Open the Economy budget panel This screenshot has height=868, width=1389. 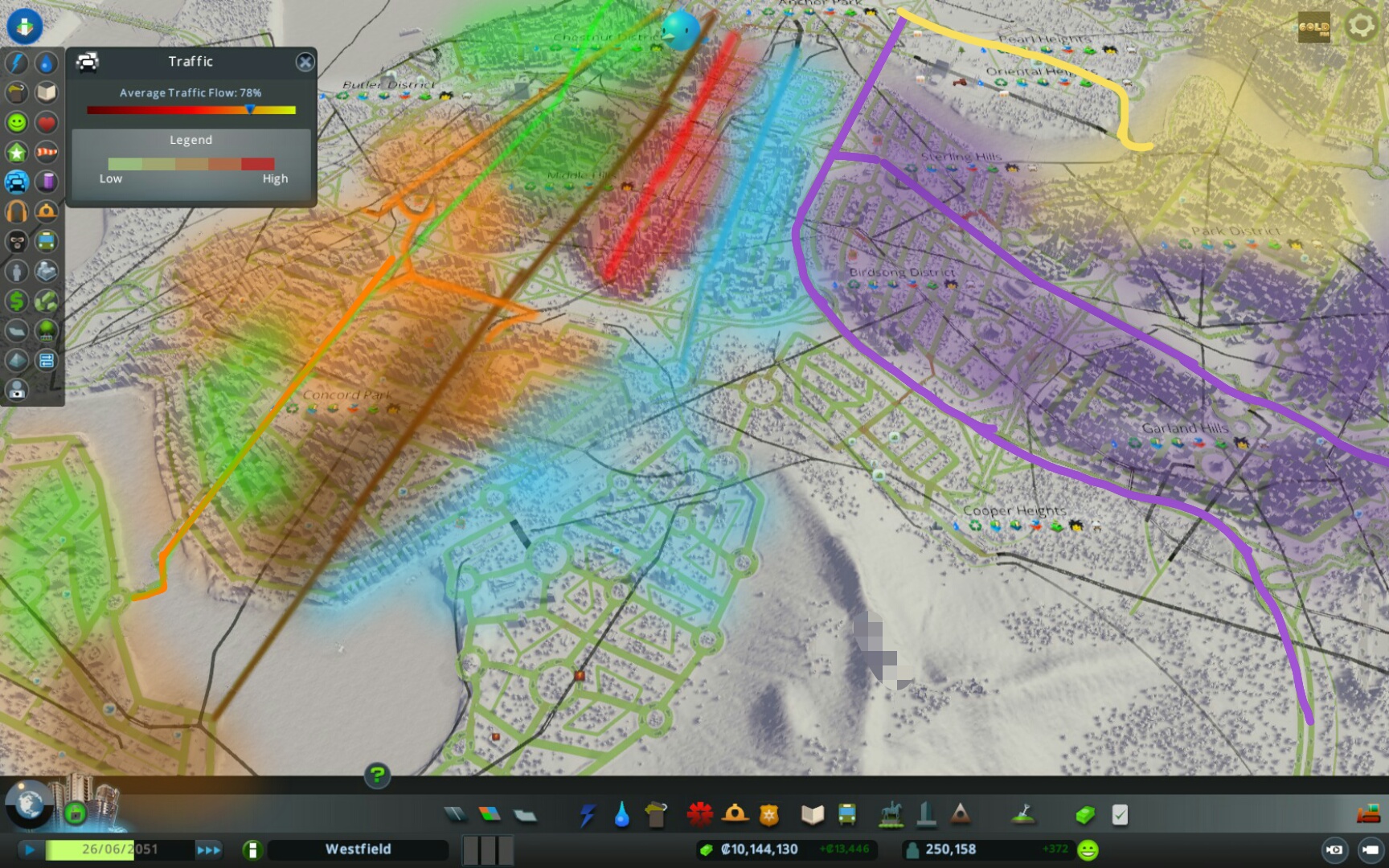pyautogui.click(x=1084, y=815)
